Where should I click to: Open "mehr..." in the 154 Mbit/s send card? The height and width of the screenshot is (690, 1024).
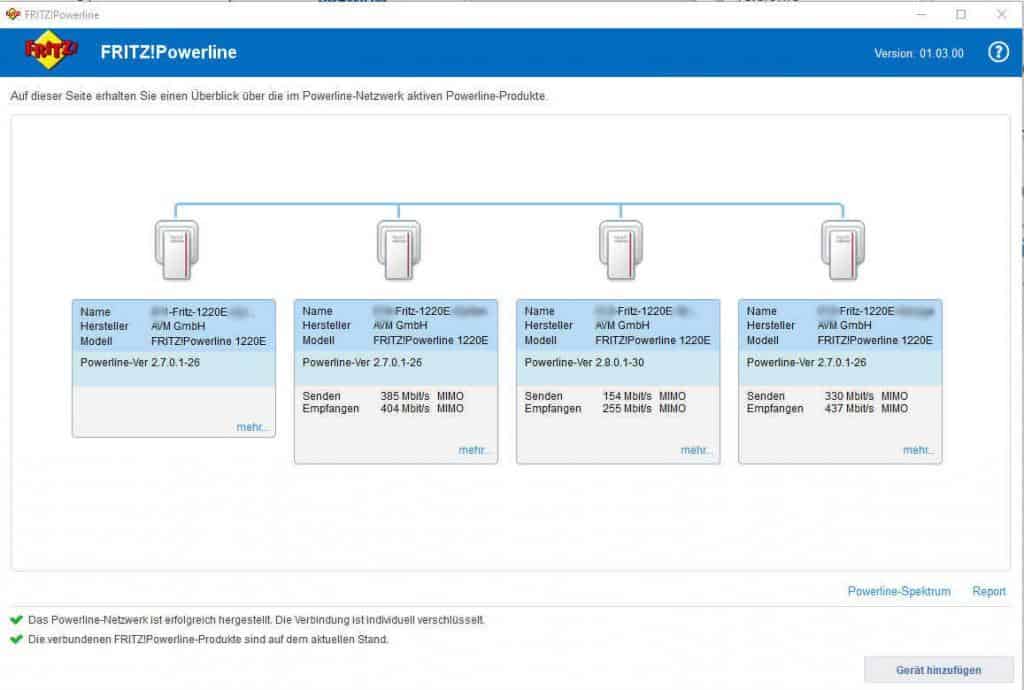pyautogui.click(x=696, y=450)
